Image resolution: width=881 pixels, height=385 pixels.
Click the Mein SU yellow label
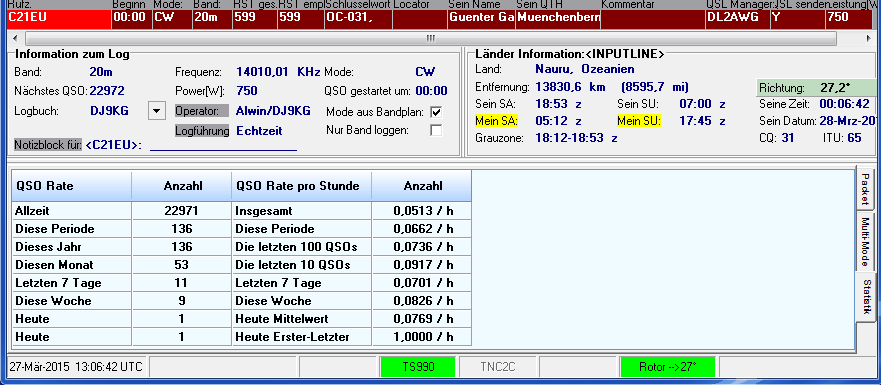coord(639,121)
